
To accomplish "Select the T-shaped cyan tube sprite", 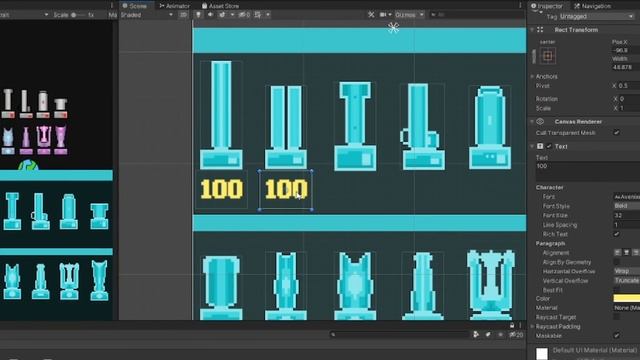I will pyautogui.click(x=355, y=126).
